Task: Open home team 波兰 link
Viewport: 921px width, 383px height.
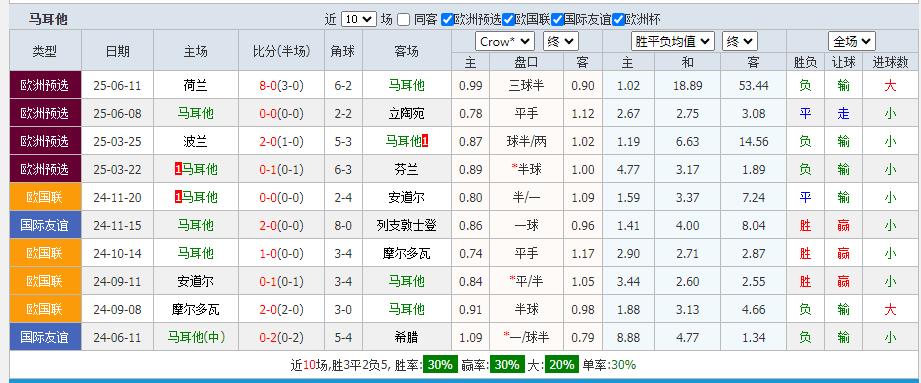Action: (x=196, y=142)
